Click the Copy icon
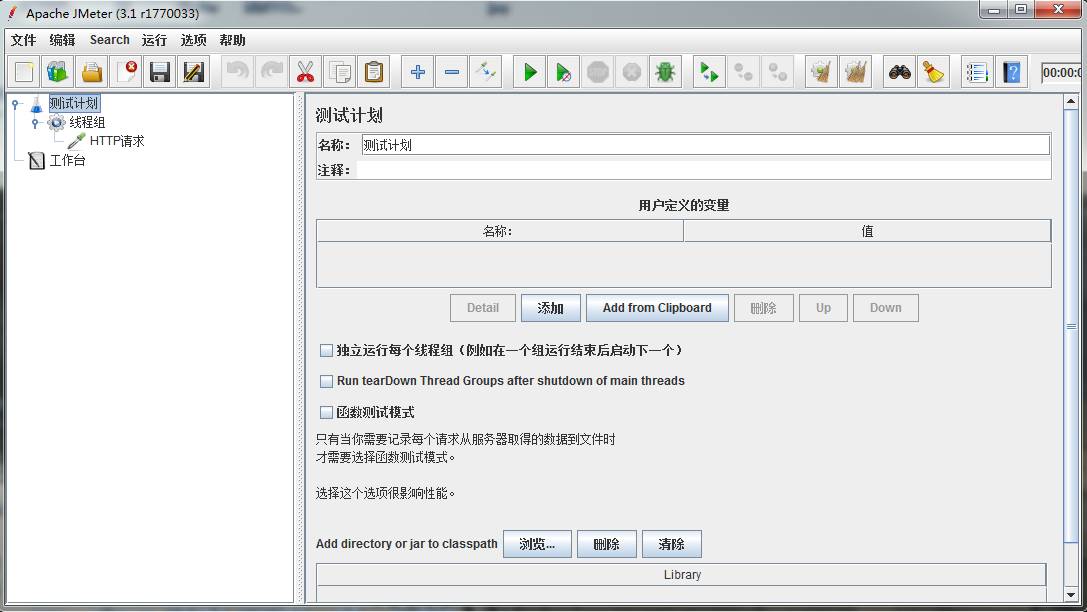 [340, 72]
